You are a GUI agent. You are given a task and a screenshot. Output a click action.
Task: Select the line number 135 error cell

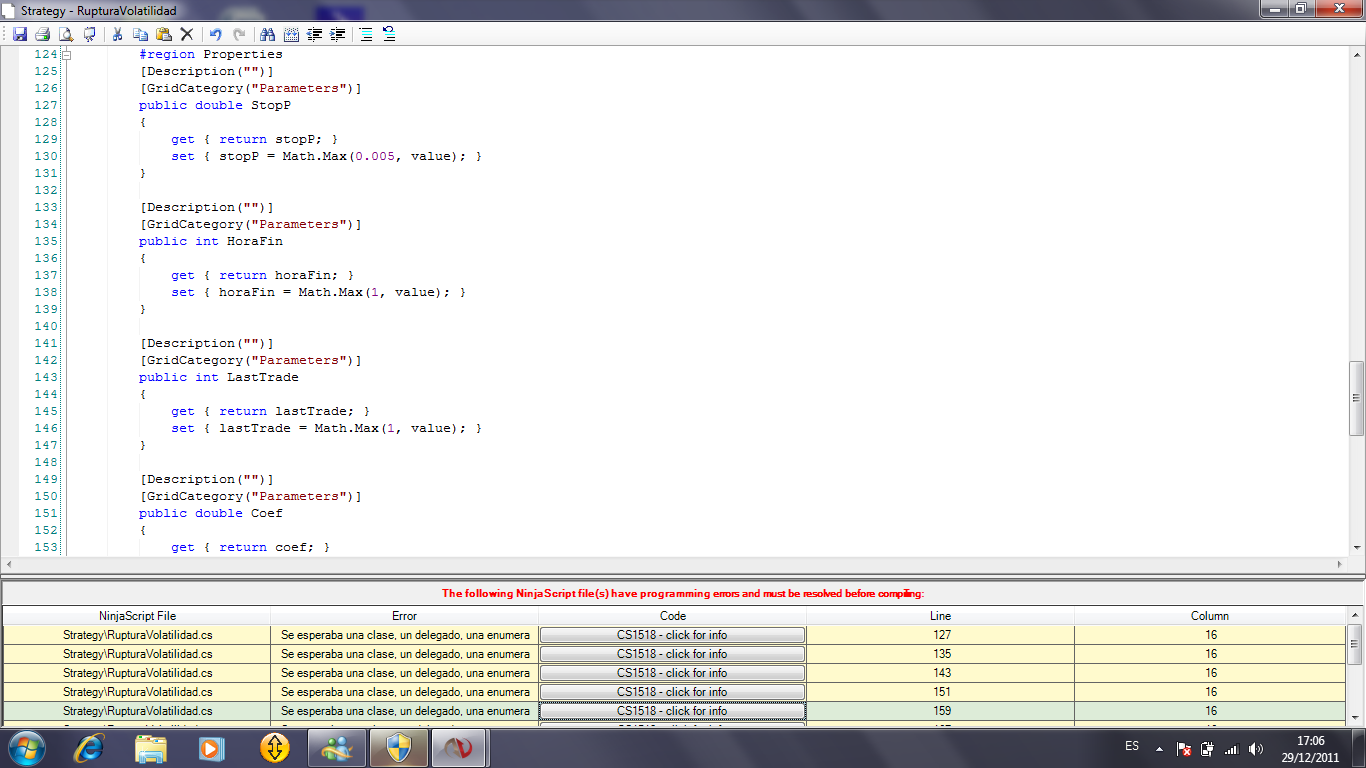click(941, 654)
